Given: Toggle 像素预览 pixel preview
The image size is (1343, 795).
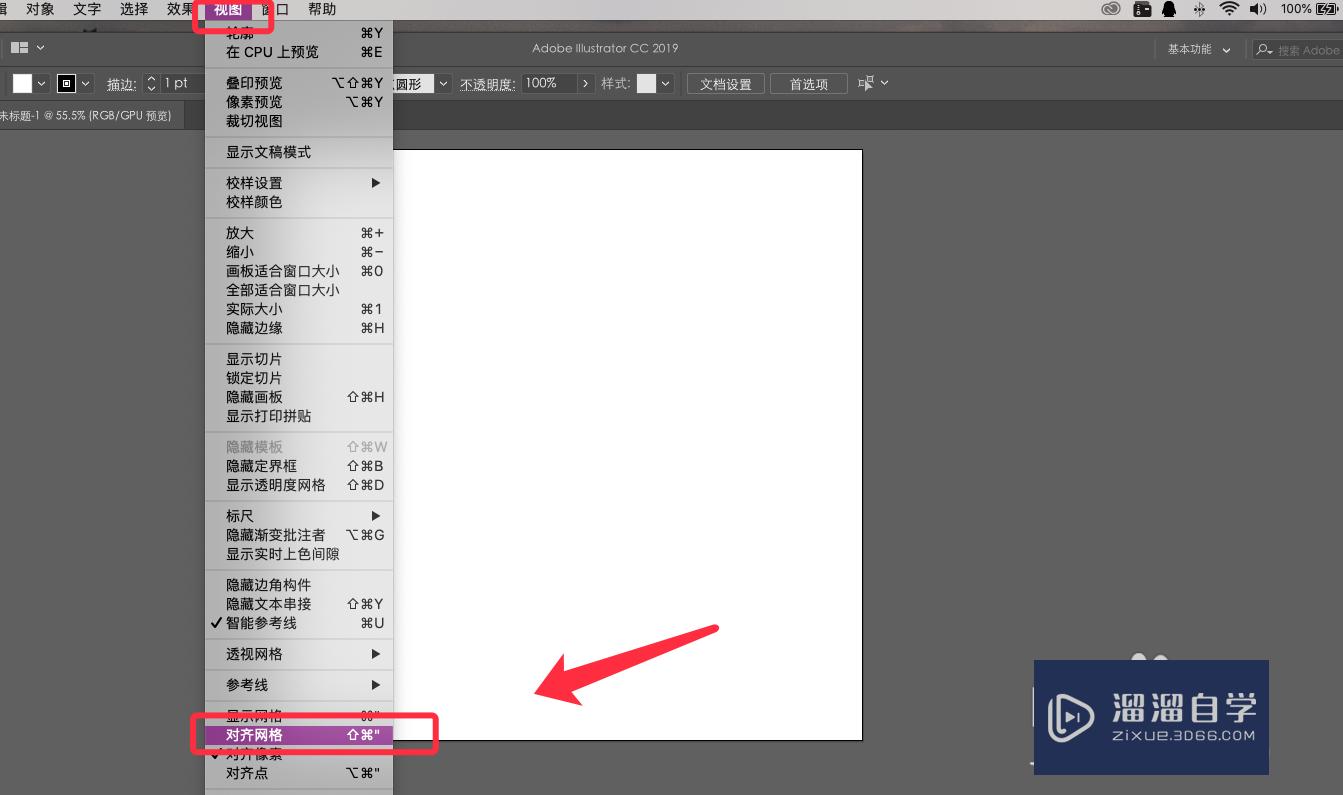Looking at the screenshot, I should point(299,102).
